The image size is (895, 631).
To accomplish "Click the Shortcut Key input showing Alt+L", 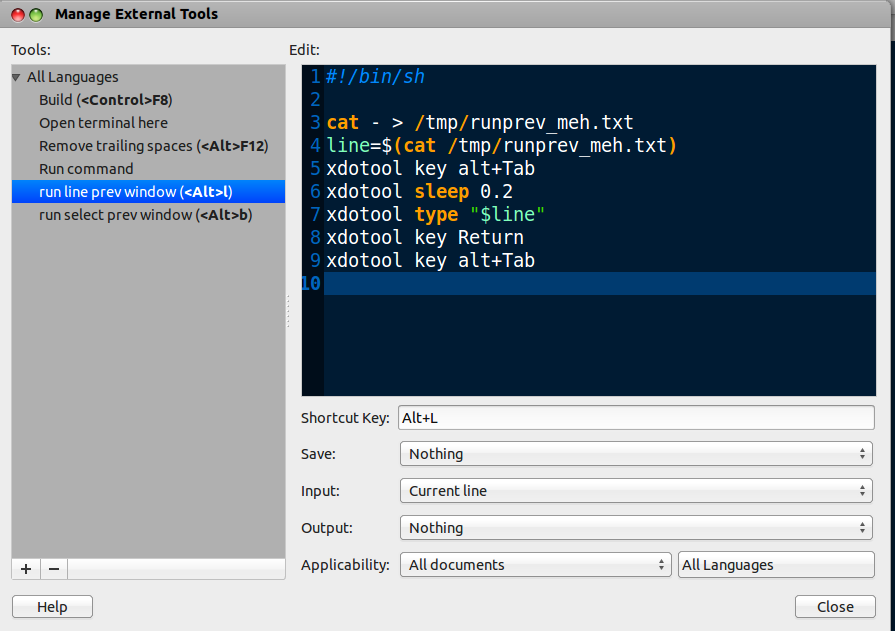I will 636,417.
